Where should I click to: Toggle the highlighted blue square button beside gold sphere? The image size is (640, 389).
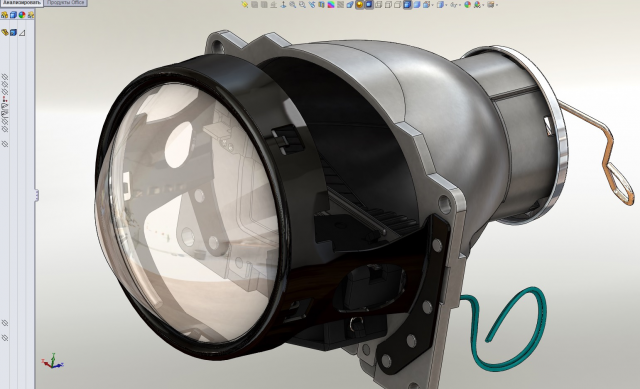pyautogui.click(x=369, y=5)
